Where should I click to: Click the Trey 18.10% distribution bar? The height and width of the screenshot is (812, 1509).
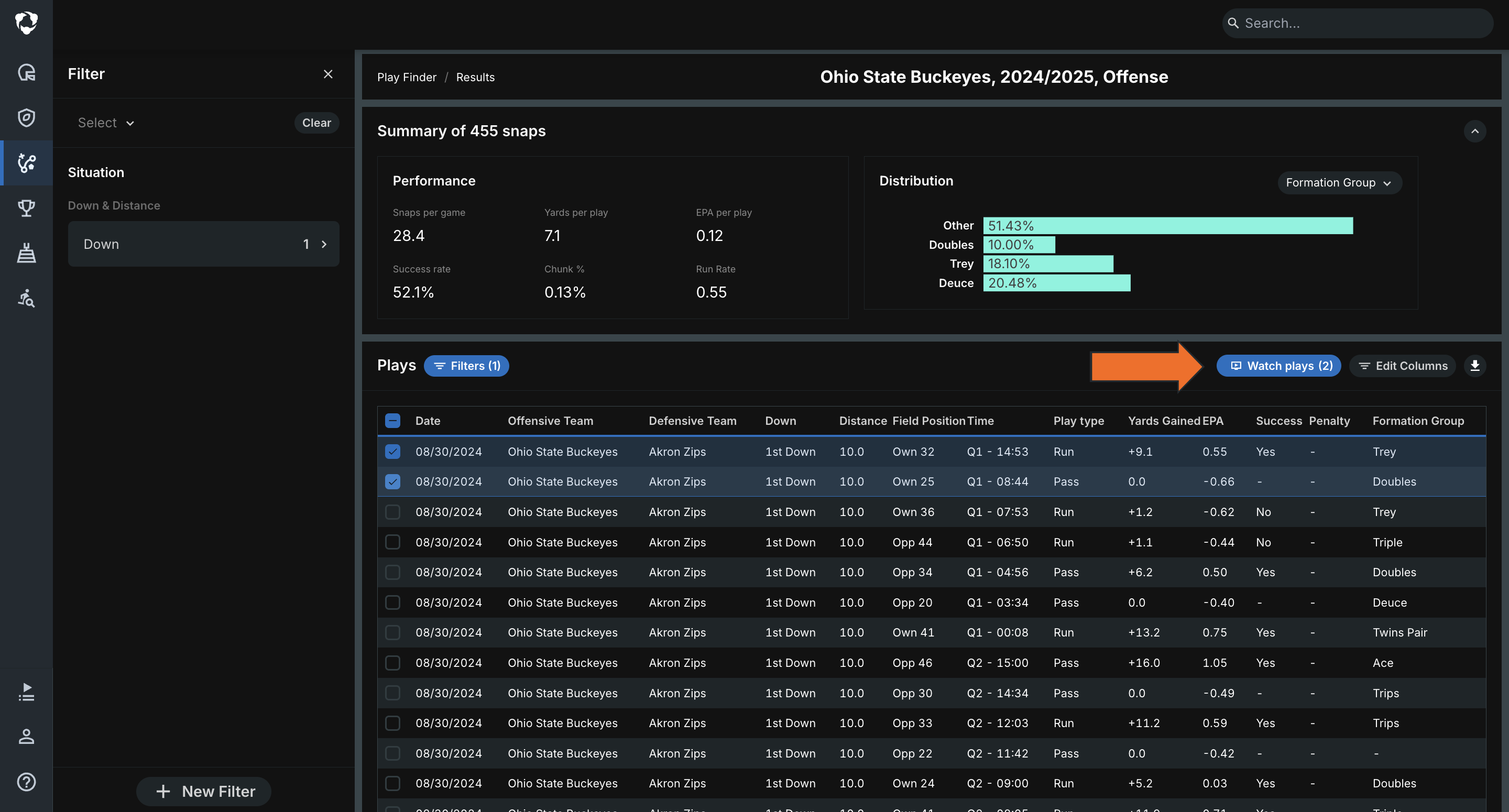[x=1048, y=264]
